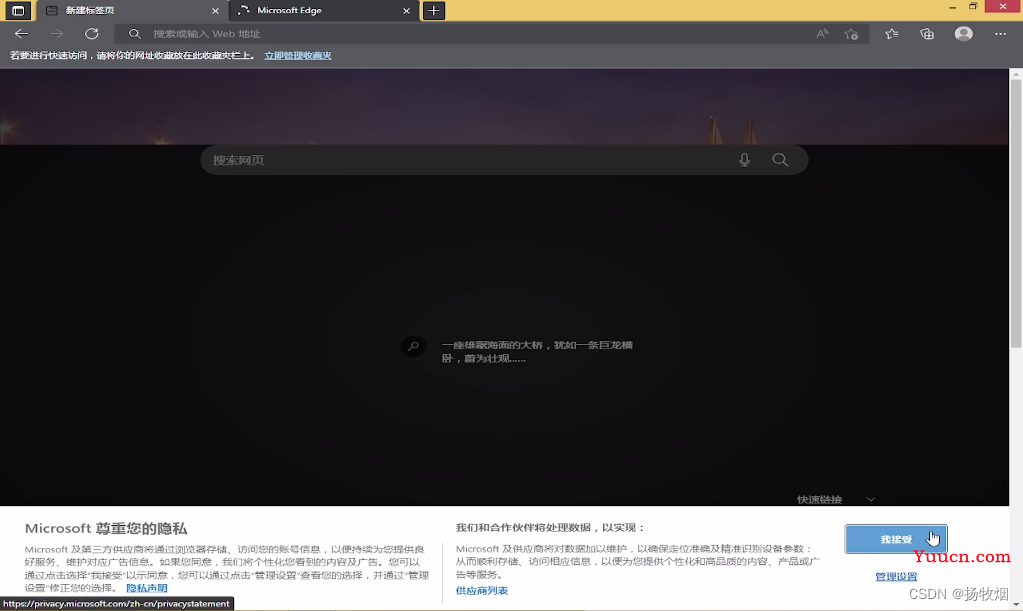Click the 快速链接 label
The width and height of the screenshot is (1023, 611).
point(819,499)
